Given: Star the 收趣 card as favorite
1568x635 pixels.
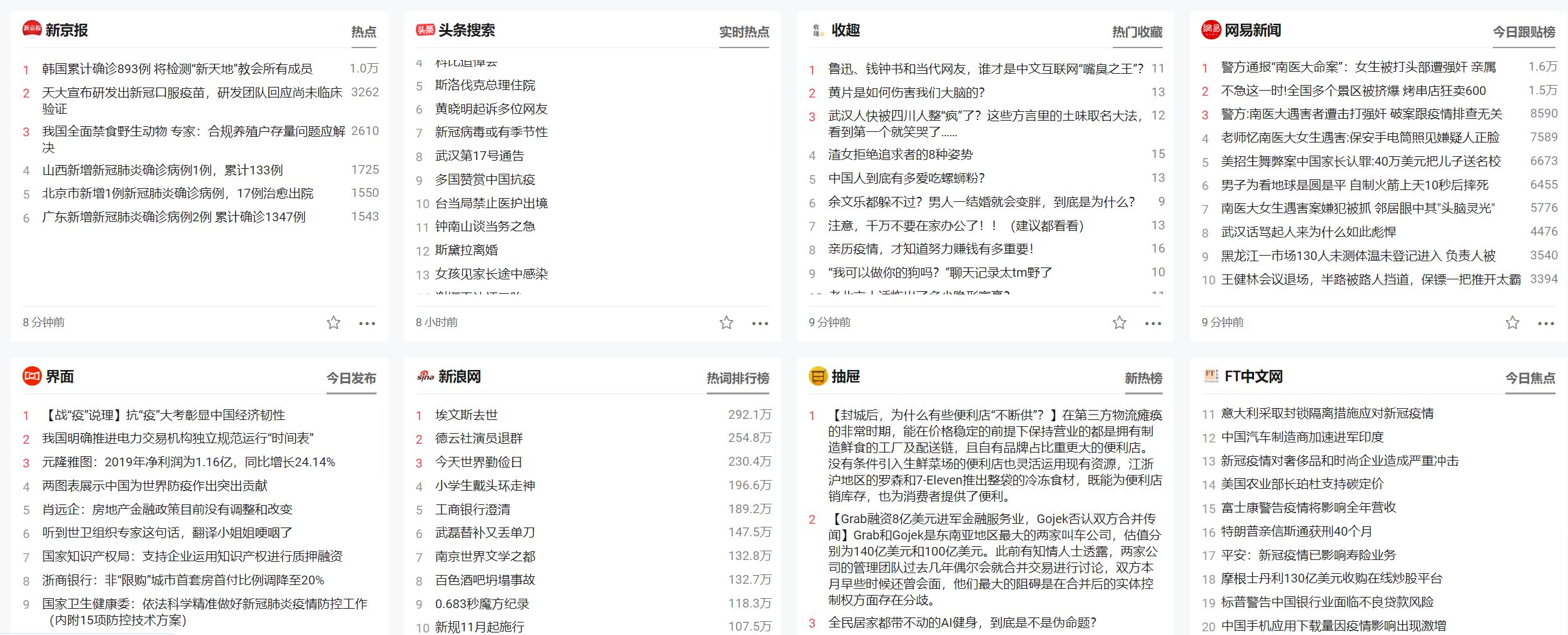Looking at the screenshot, I should [1120, 322].
